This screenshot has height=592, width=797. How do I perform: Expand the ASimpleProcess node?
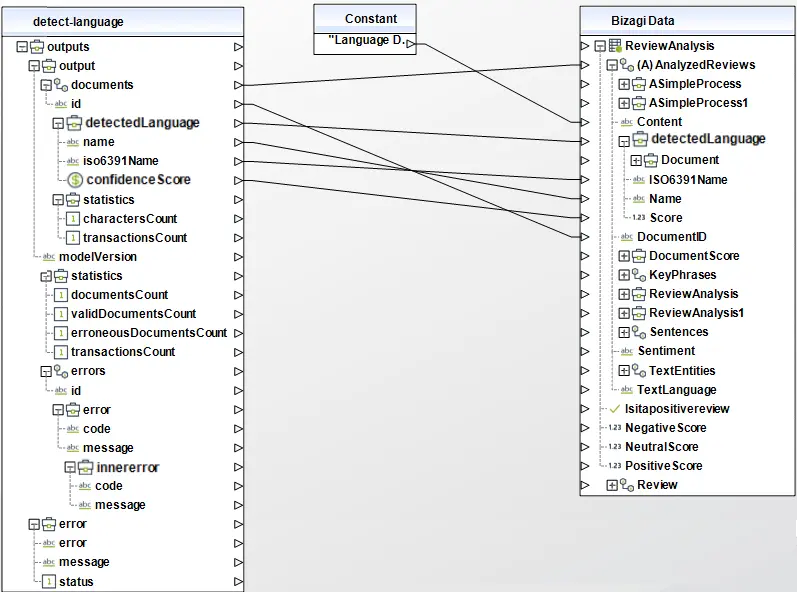pyautogui.click(x=624, y=84)
